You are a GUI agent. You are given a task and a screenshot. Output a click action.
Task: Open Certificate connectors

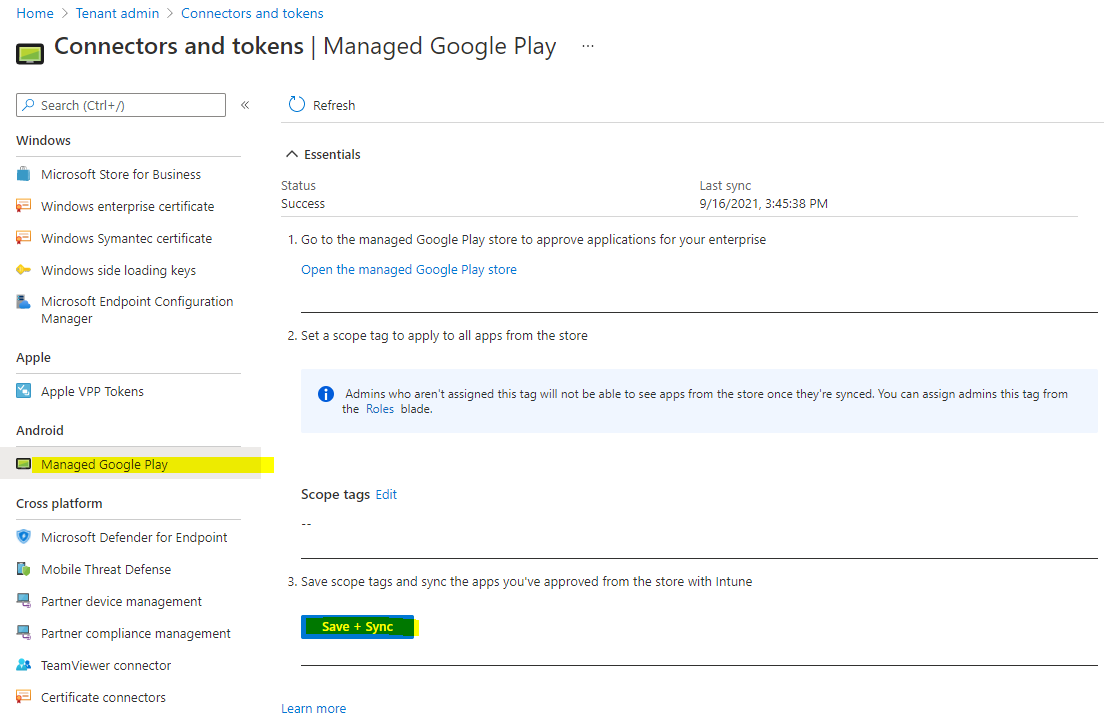(x=104, y=697)
